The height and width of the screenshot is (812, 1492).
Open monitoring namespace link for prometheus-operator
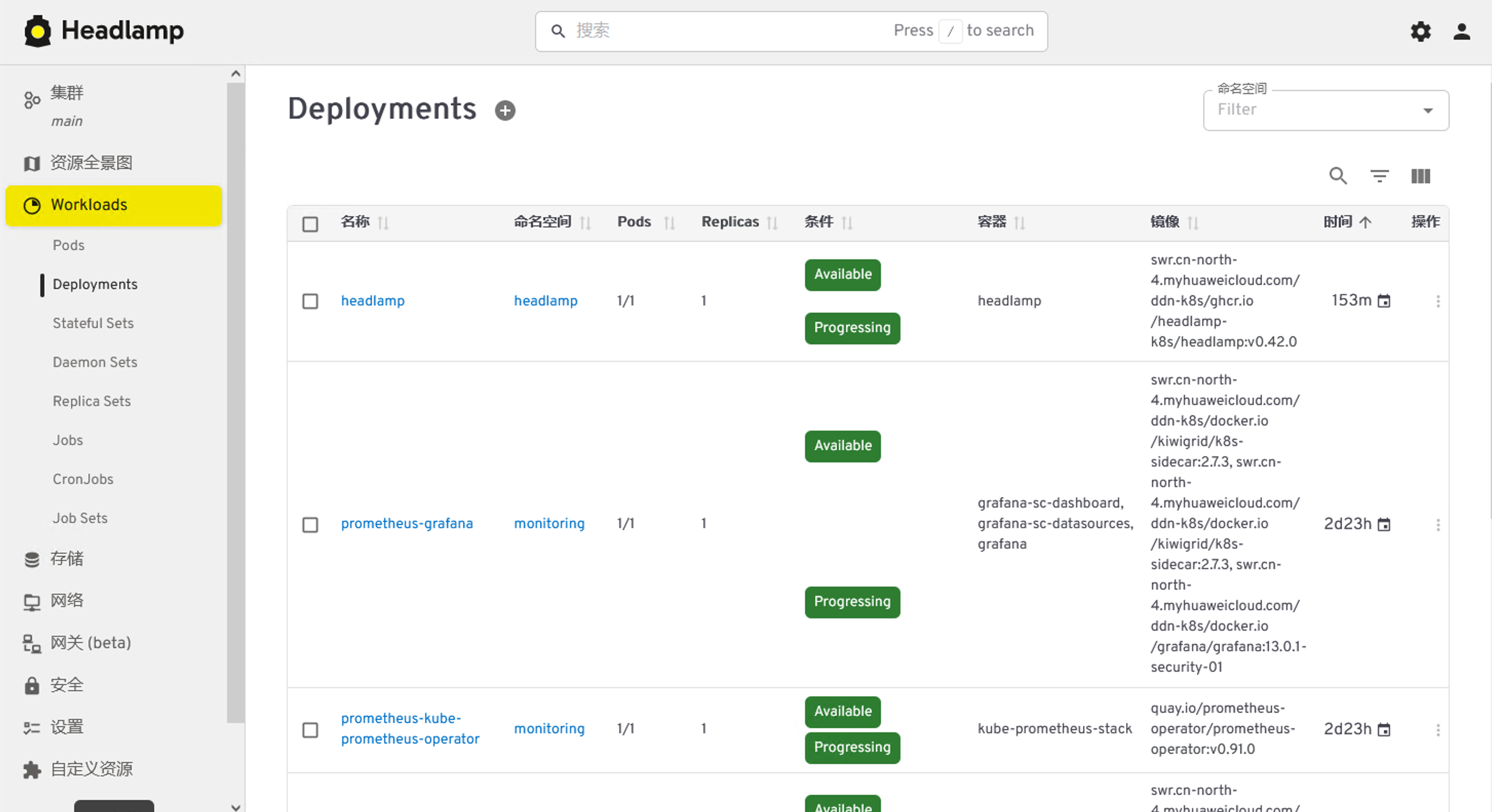tap(549, 729)
